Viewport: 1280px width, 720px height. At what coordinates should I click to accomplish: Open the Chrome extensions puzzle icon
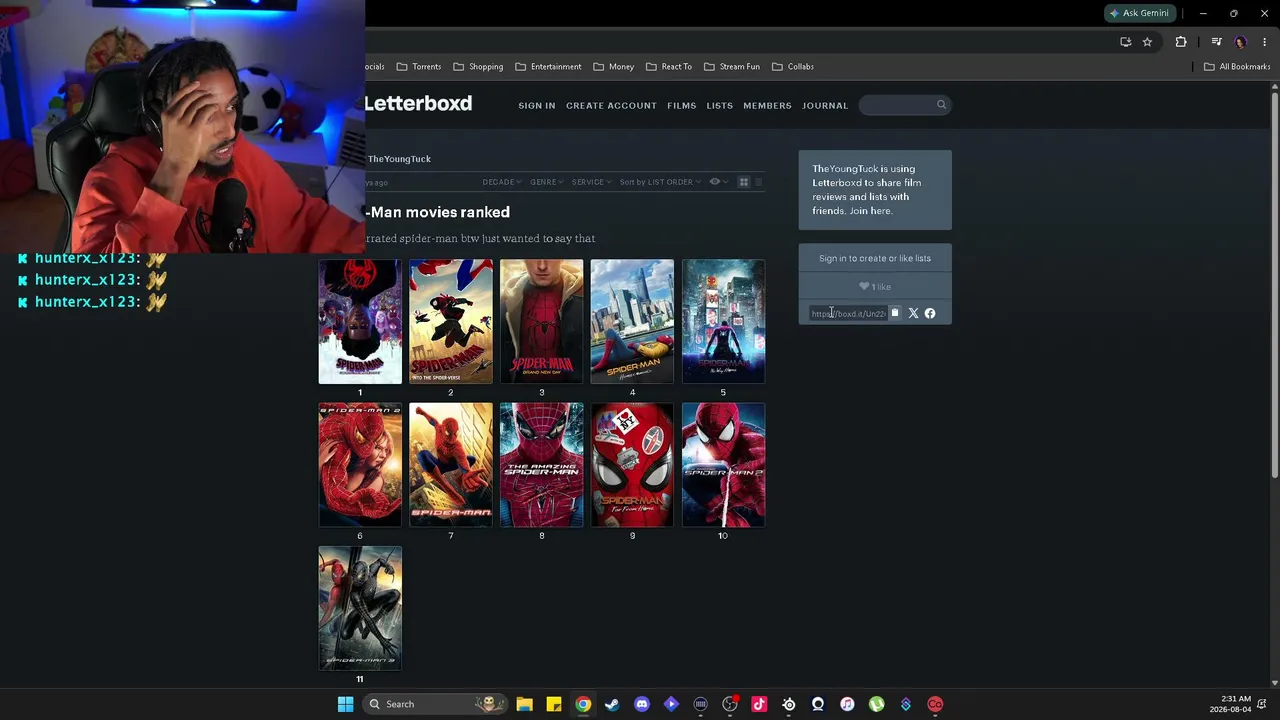click(x=1181, y=42)
